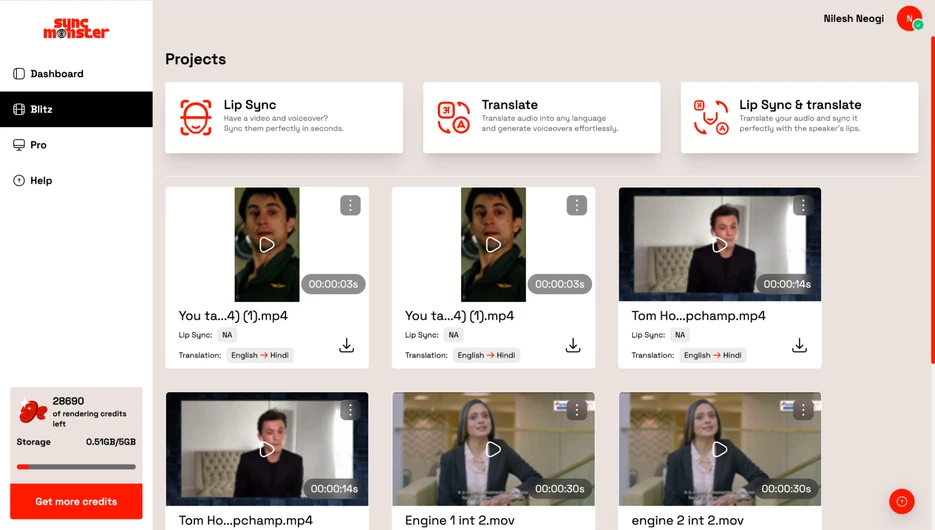The height and width of the screenshot is (530, 935).
Task: Click the Nilesh Neogi username
Action: pos(853,19)
